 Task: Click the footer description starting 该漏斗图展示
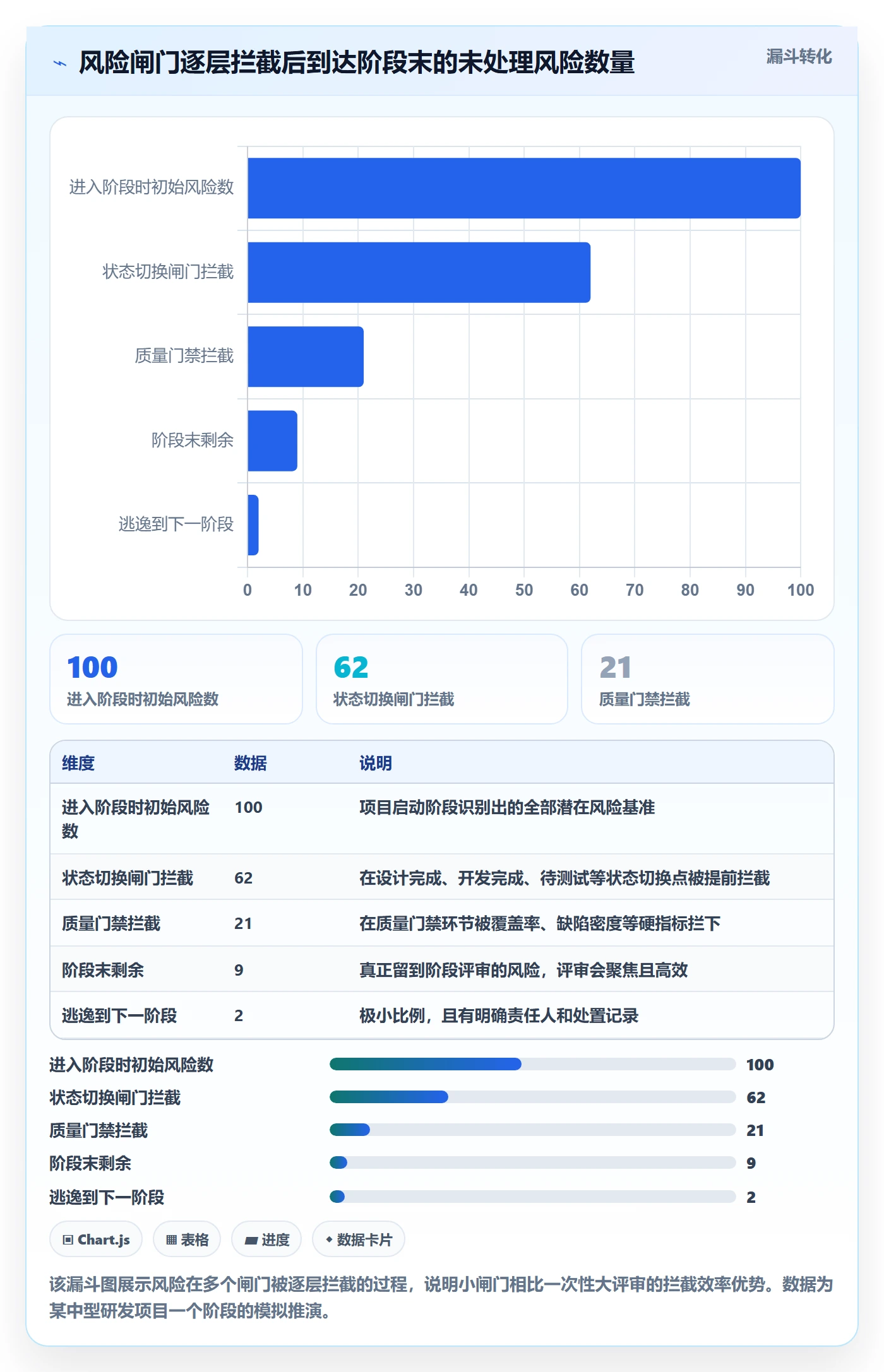[x=441, y=1298]
